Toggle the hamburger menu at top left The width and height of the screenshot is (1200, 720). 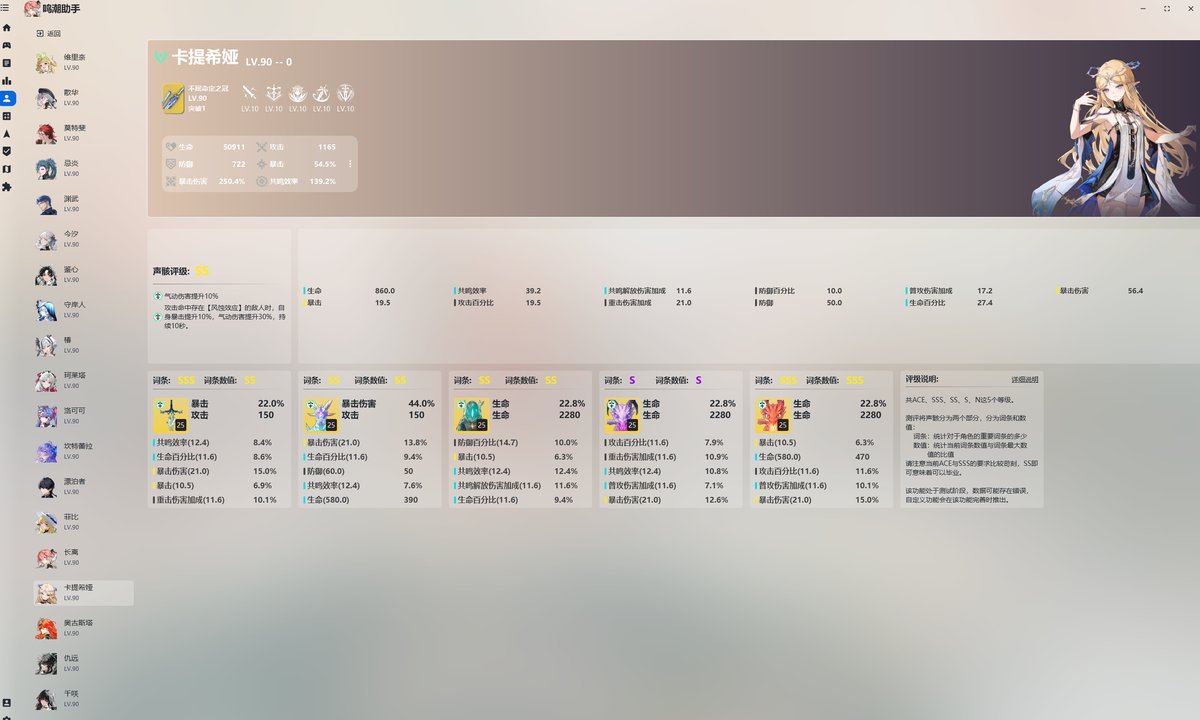pyautogui.click(x=7, y=8)
